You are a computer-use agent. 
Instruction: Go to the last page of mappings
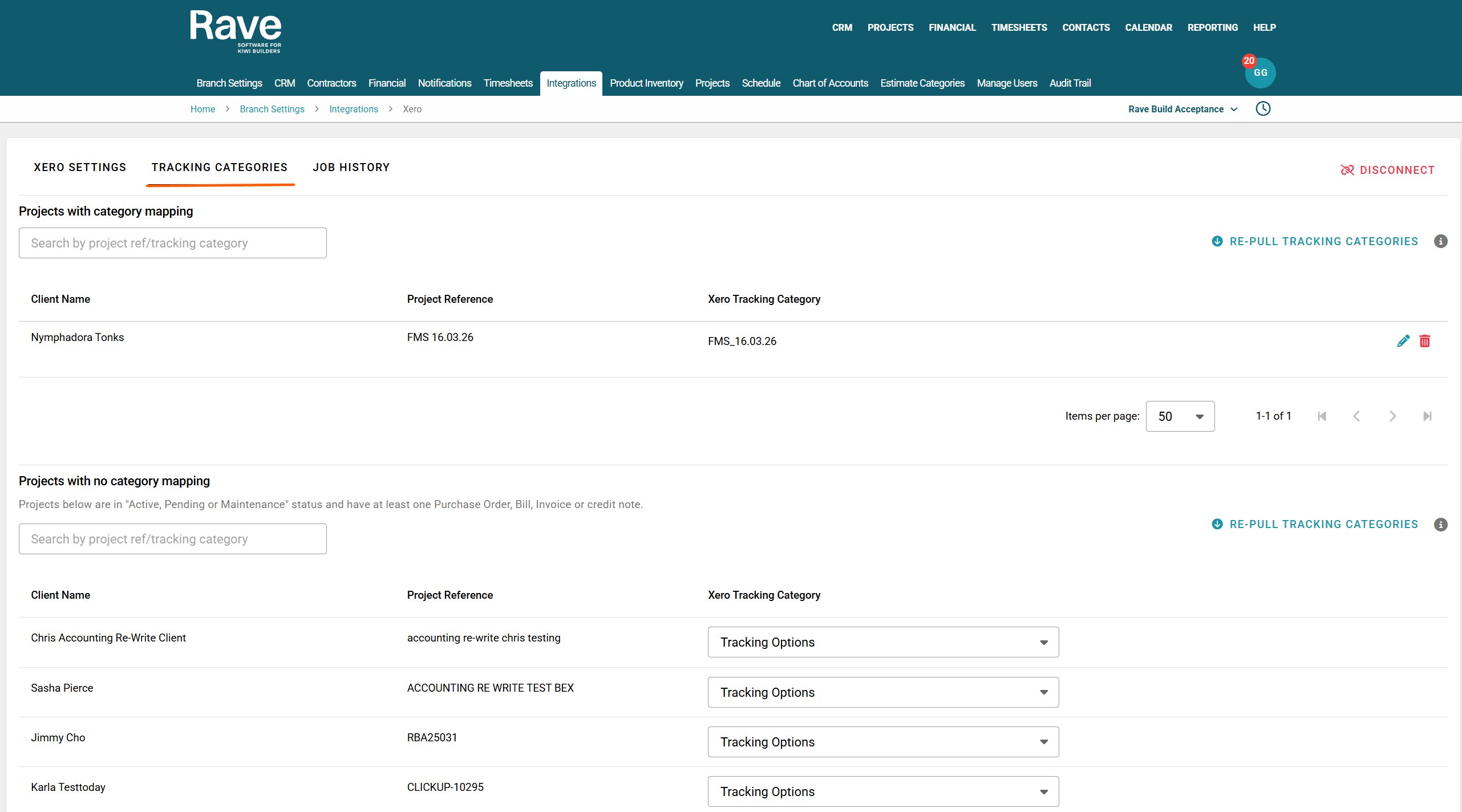coord(1427,416)
